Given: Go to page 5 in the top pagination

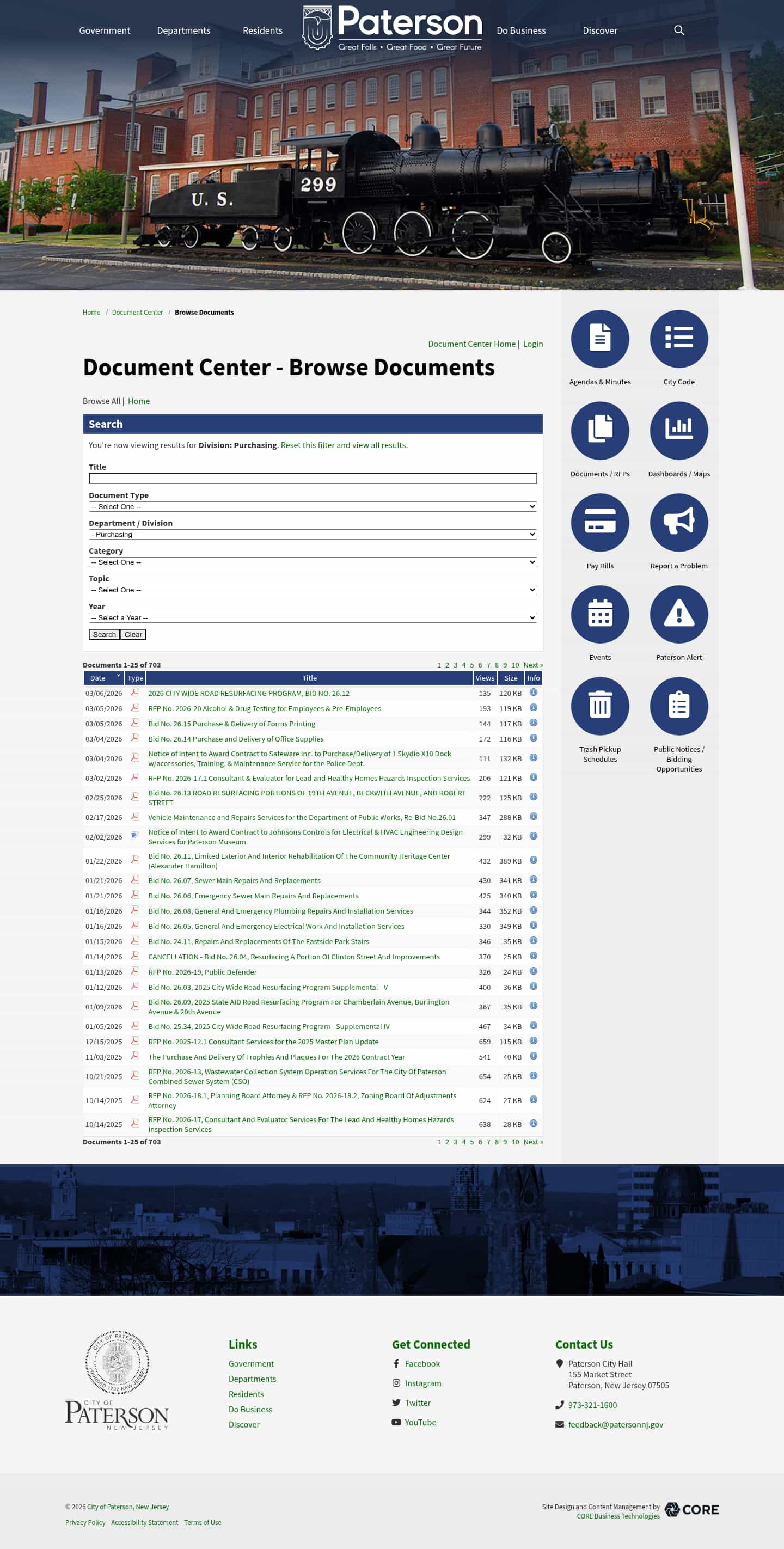Looking at the screenshot, I should point(471,665).
